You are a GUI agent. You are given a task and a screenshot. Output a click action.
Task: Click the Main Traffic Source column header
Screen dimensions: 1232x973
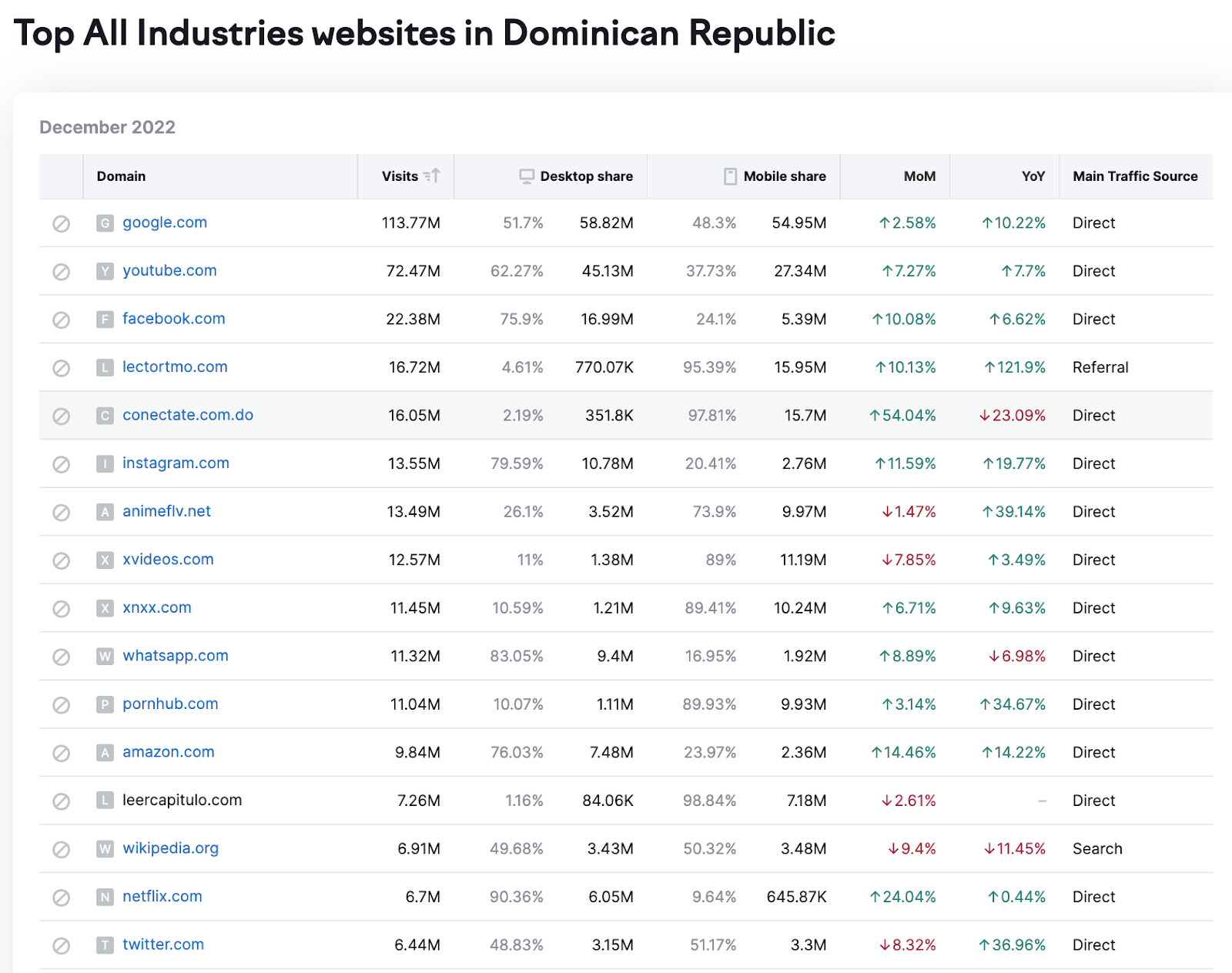click(1135, 176)
